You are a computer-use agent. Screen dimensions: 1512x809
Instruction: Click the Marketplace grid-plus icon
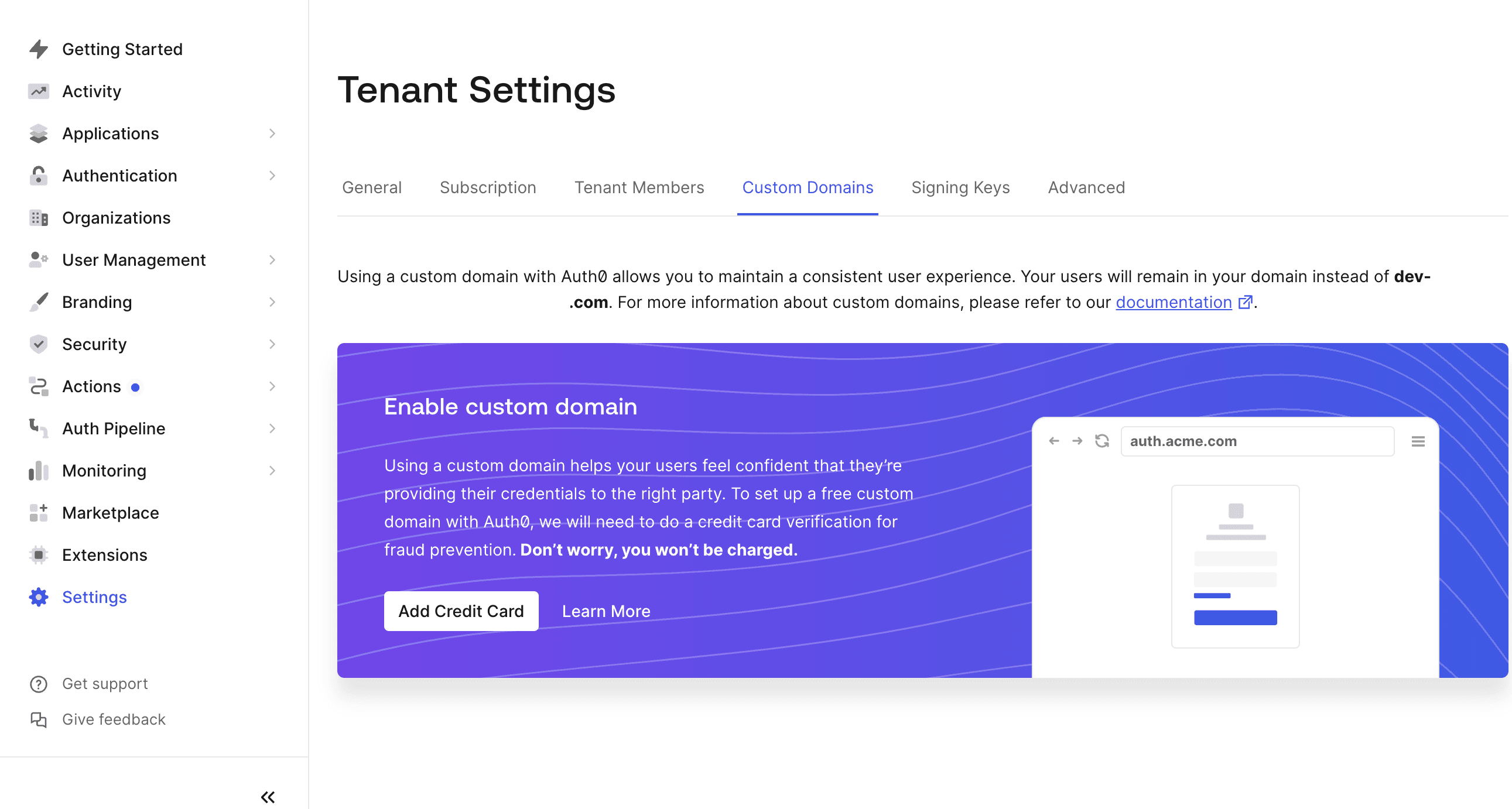point(39,513)
